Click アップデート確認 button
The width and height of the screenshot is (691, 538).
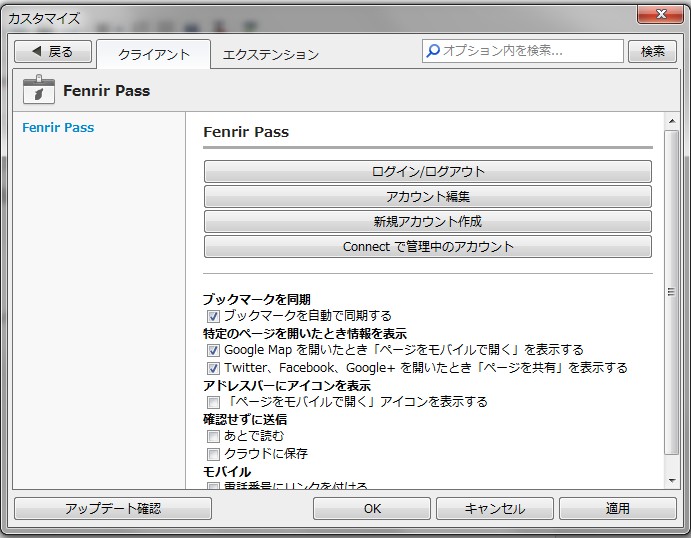[113, 508]
